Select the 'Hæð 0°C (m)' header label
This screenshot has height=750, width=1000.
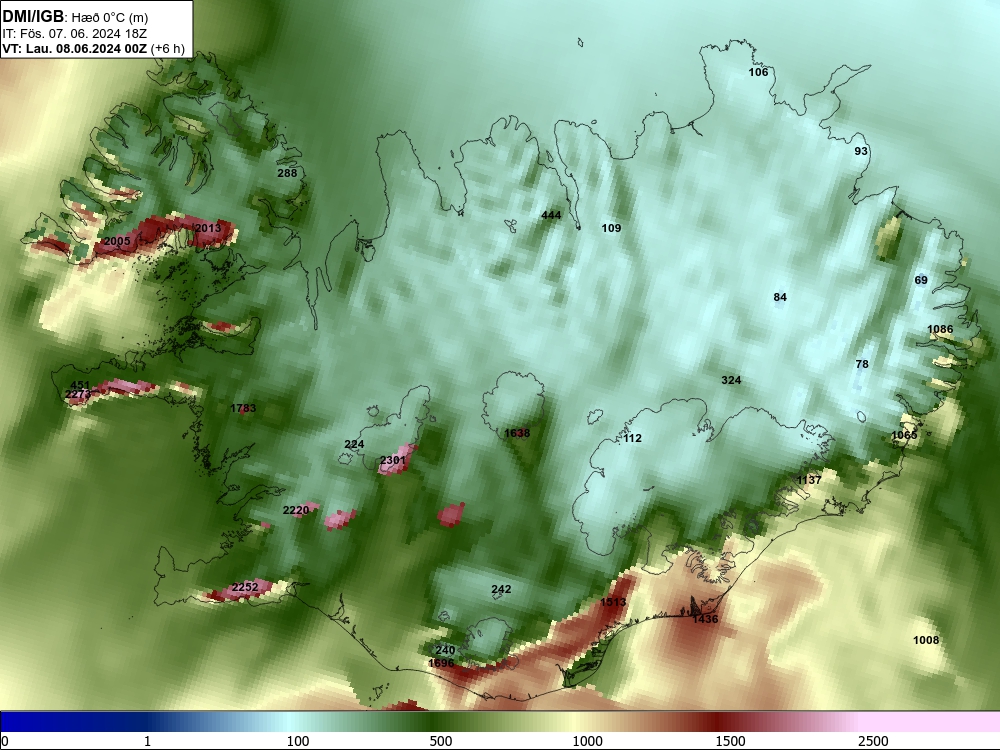[x=110, y=18]
